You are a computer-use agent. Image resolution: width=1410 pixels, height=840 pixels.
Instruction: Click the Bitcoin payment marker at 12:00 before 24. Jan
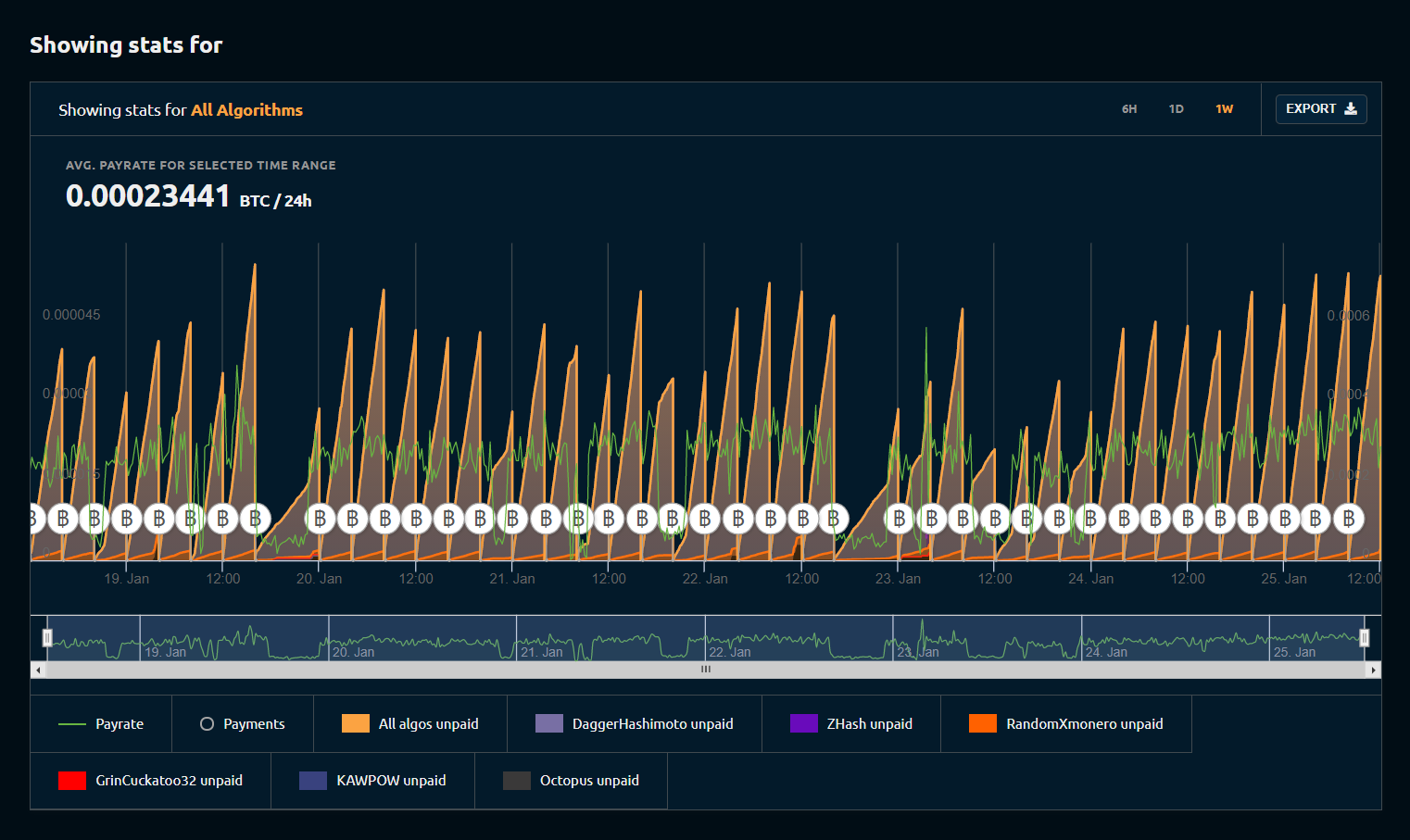(x=995, y=519)
